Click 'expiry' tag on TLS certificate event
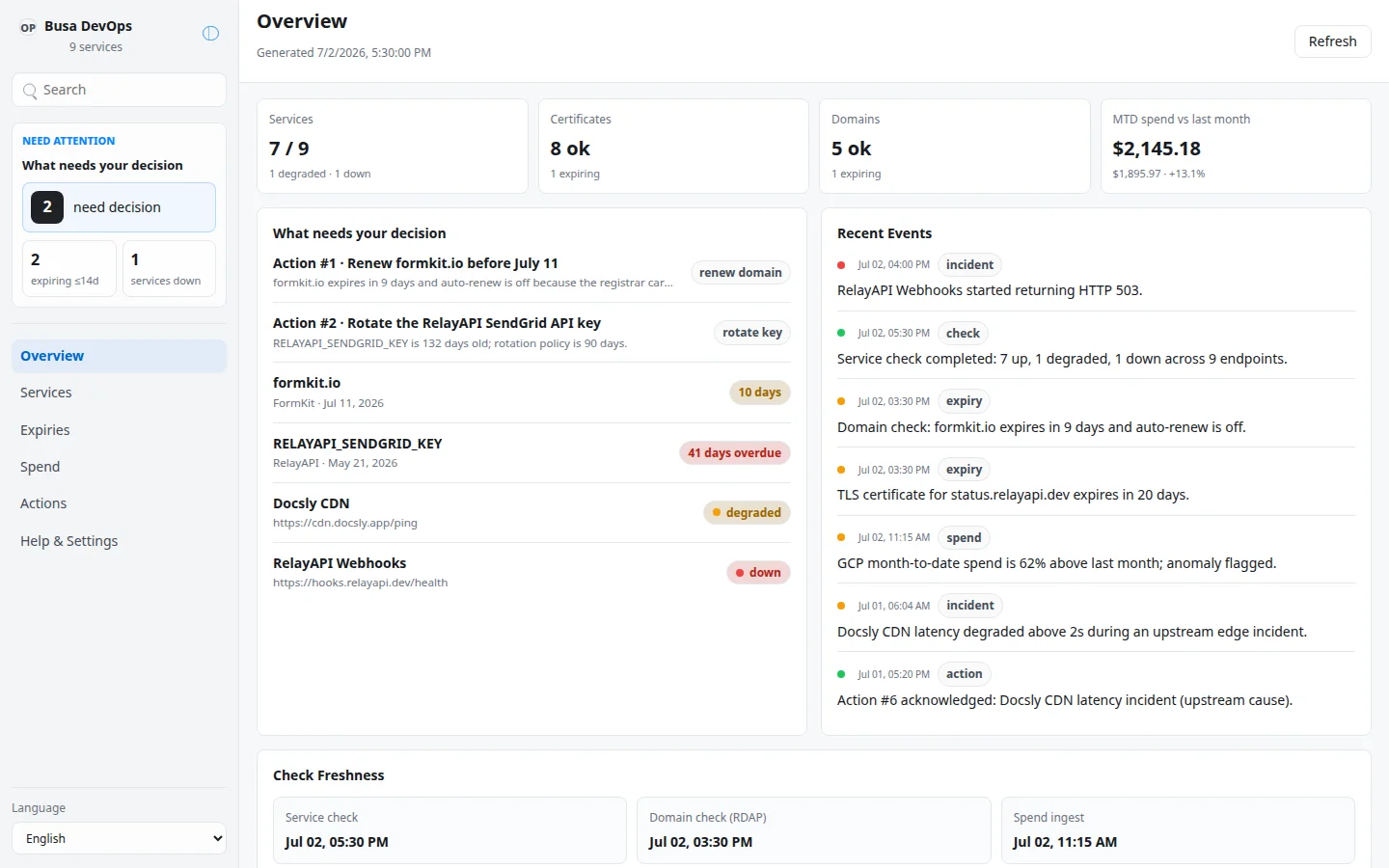 pos(964,470)
